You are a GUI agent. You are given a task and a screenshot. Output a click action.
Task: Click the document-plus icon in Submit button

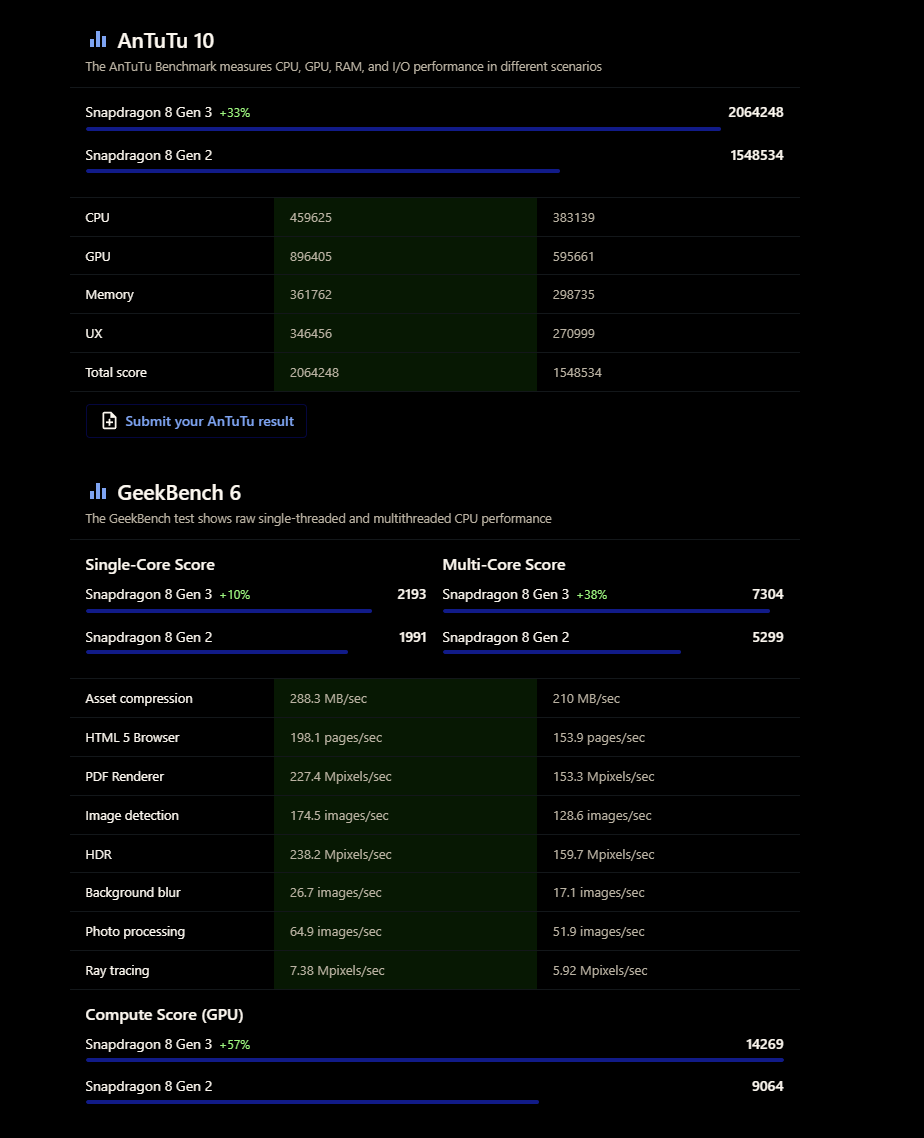coord(109,421)
